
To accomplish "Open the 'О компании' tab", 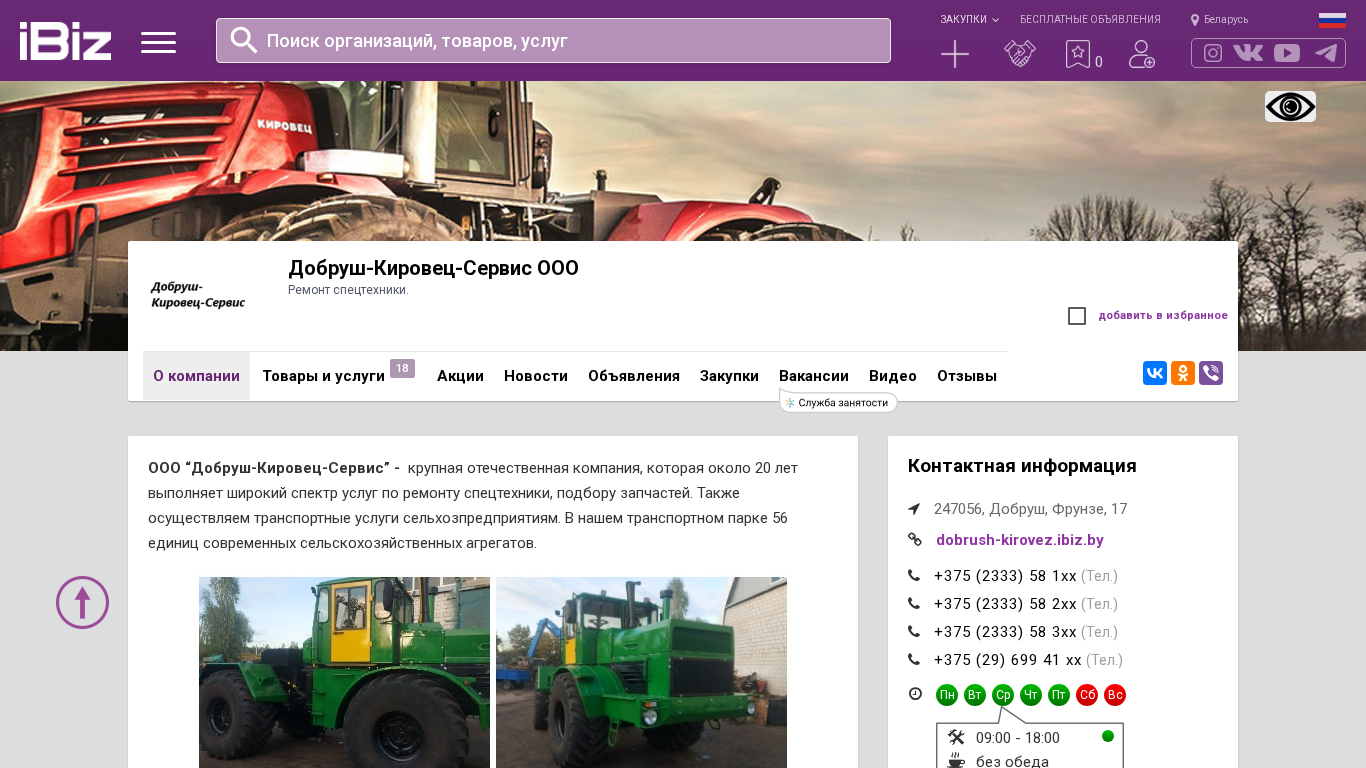I will (x=196, y=376).
